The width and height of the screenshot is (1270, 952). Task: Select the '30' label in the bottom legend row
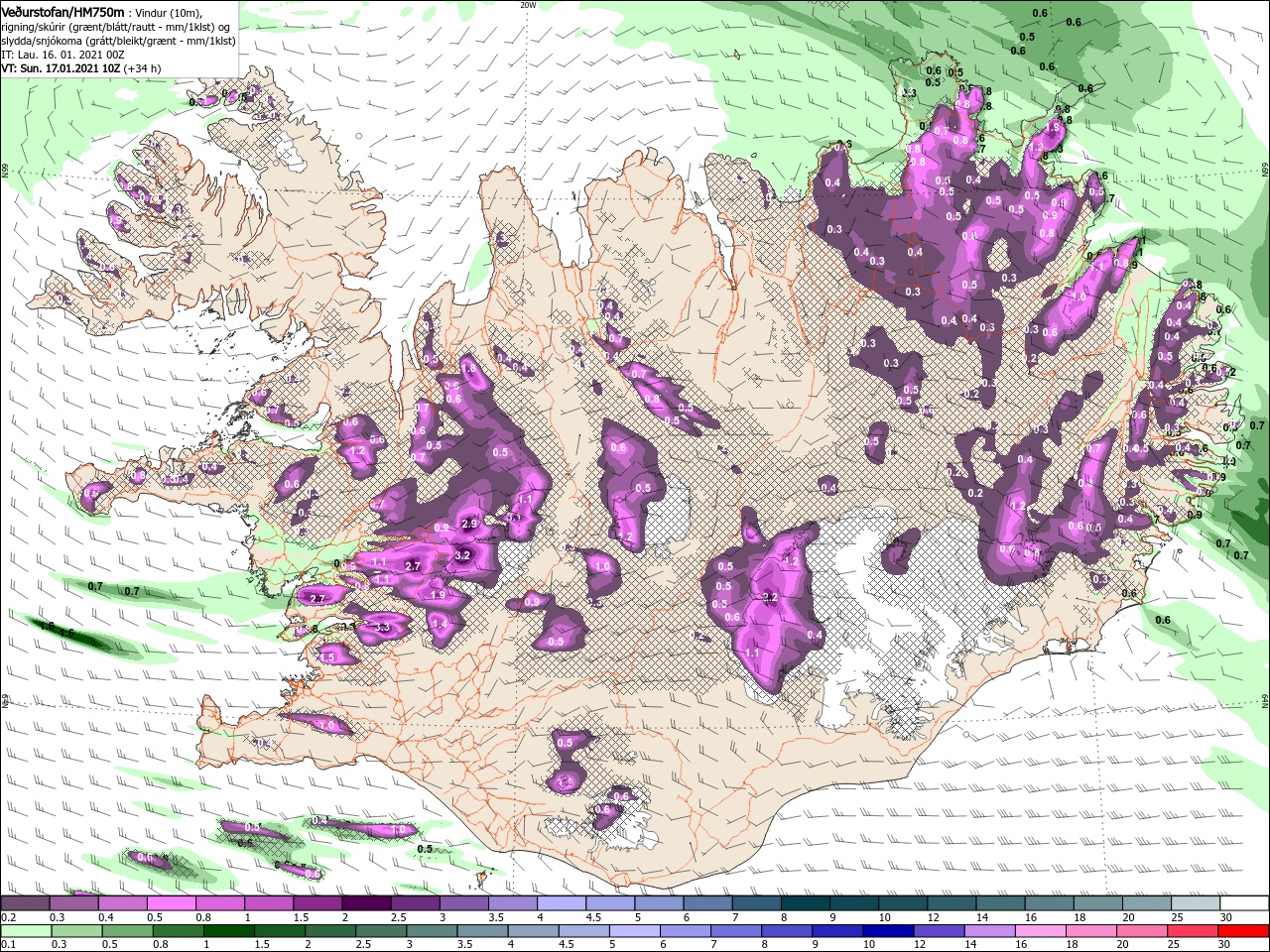(1223, 944)
